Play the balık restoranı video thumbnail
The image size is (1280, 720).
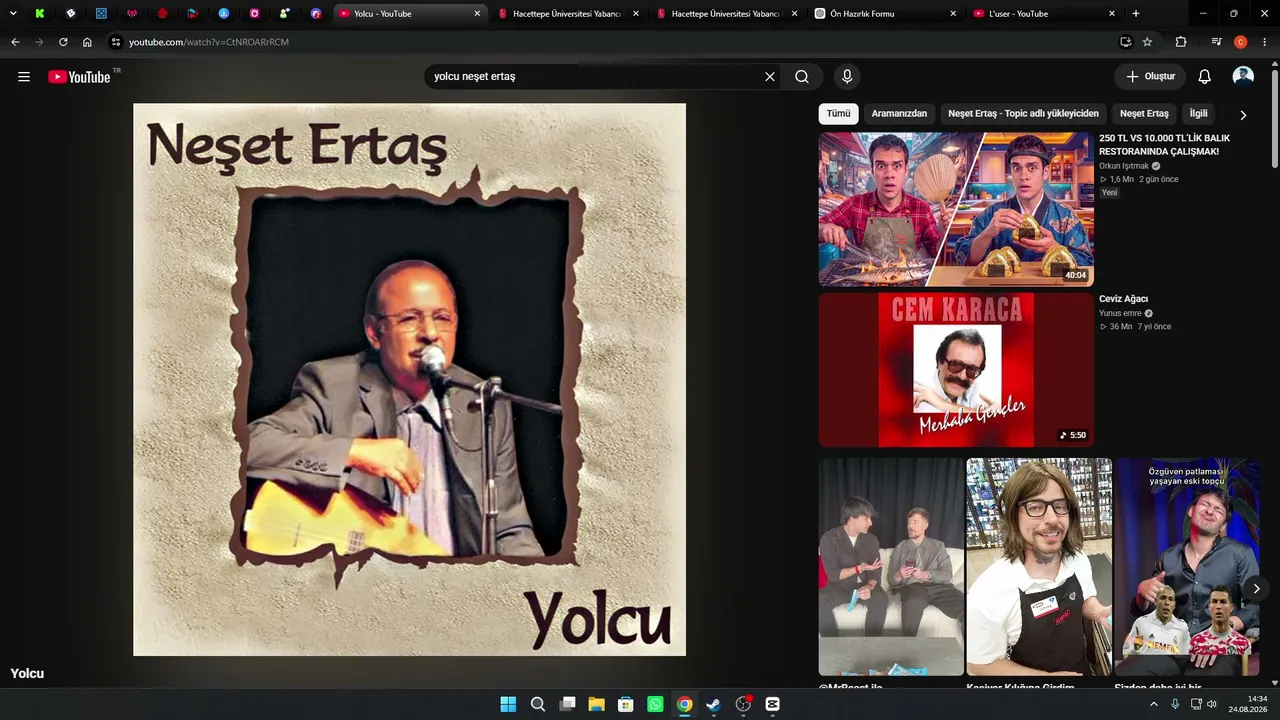pyautogui.click(x=956, y=209)
